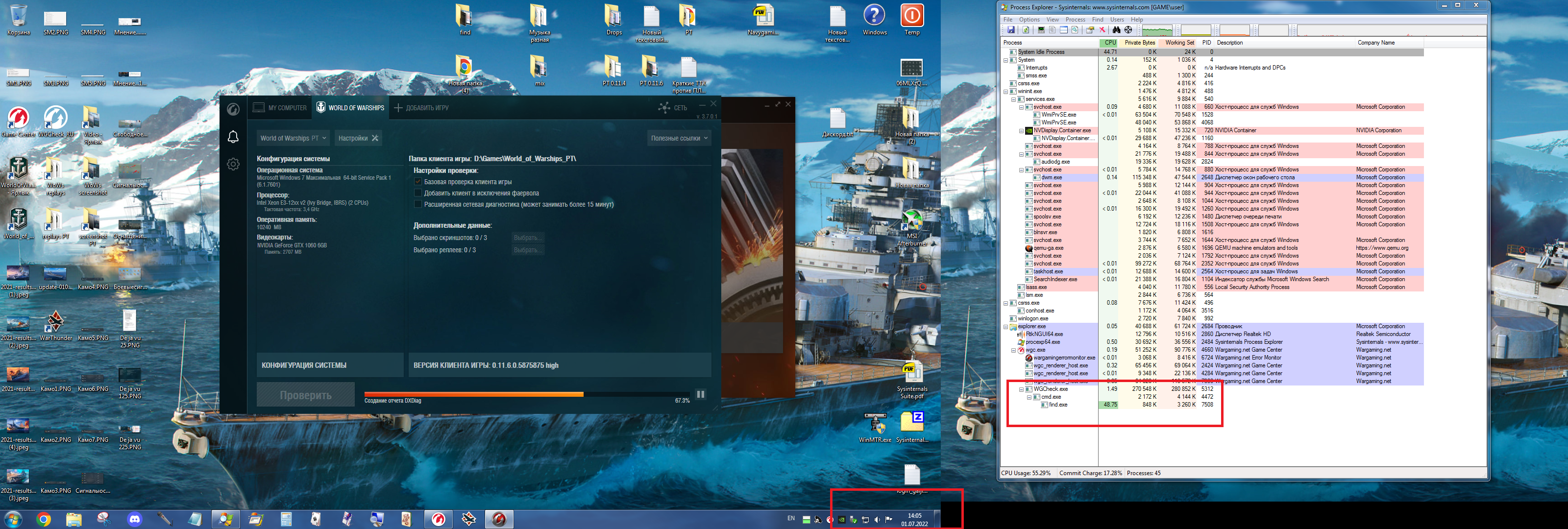The width and height of the screenshot is (1568, 529).
Task: Click the Refresh Now icon in Process Explorer
Action: point(1026,30)
